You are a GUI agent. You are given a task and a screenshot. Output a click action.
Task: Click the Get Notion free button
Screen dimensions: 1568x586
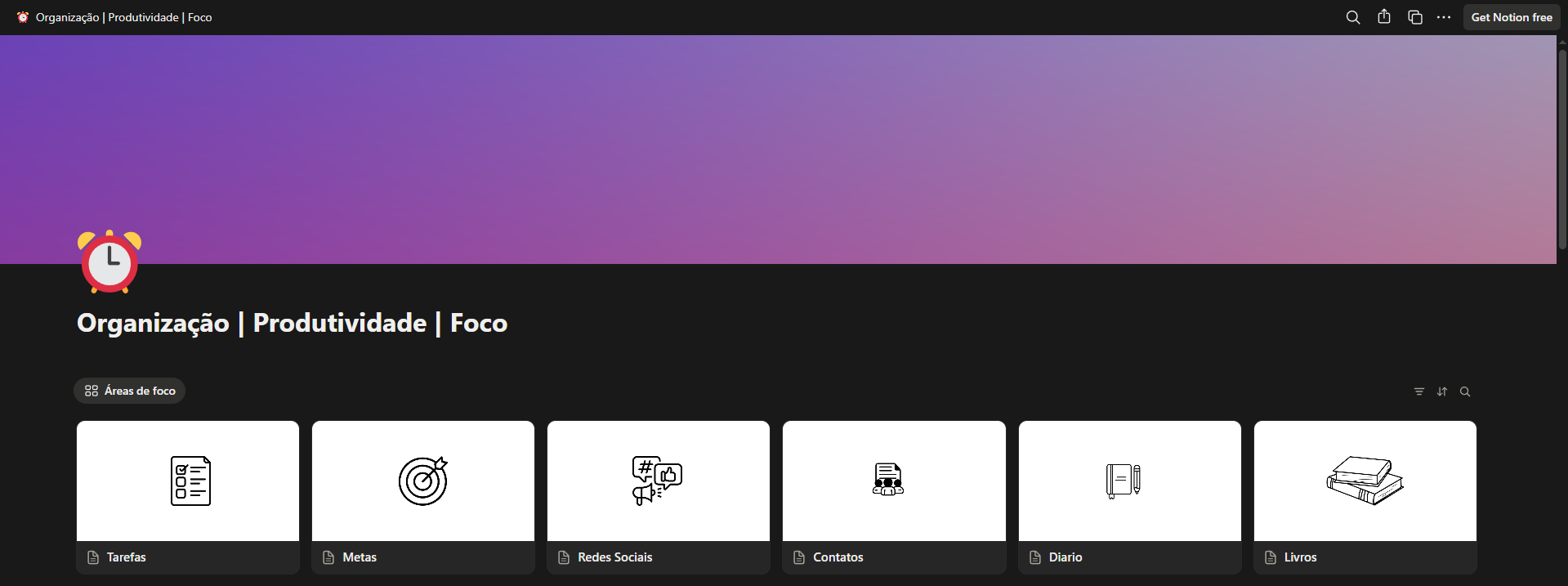click(x=1511, y=17)
